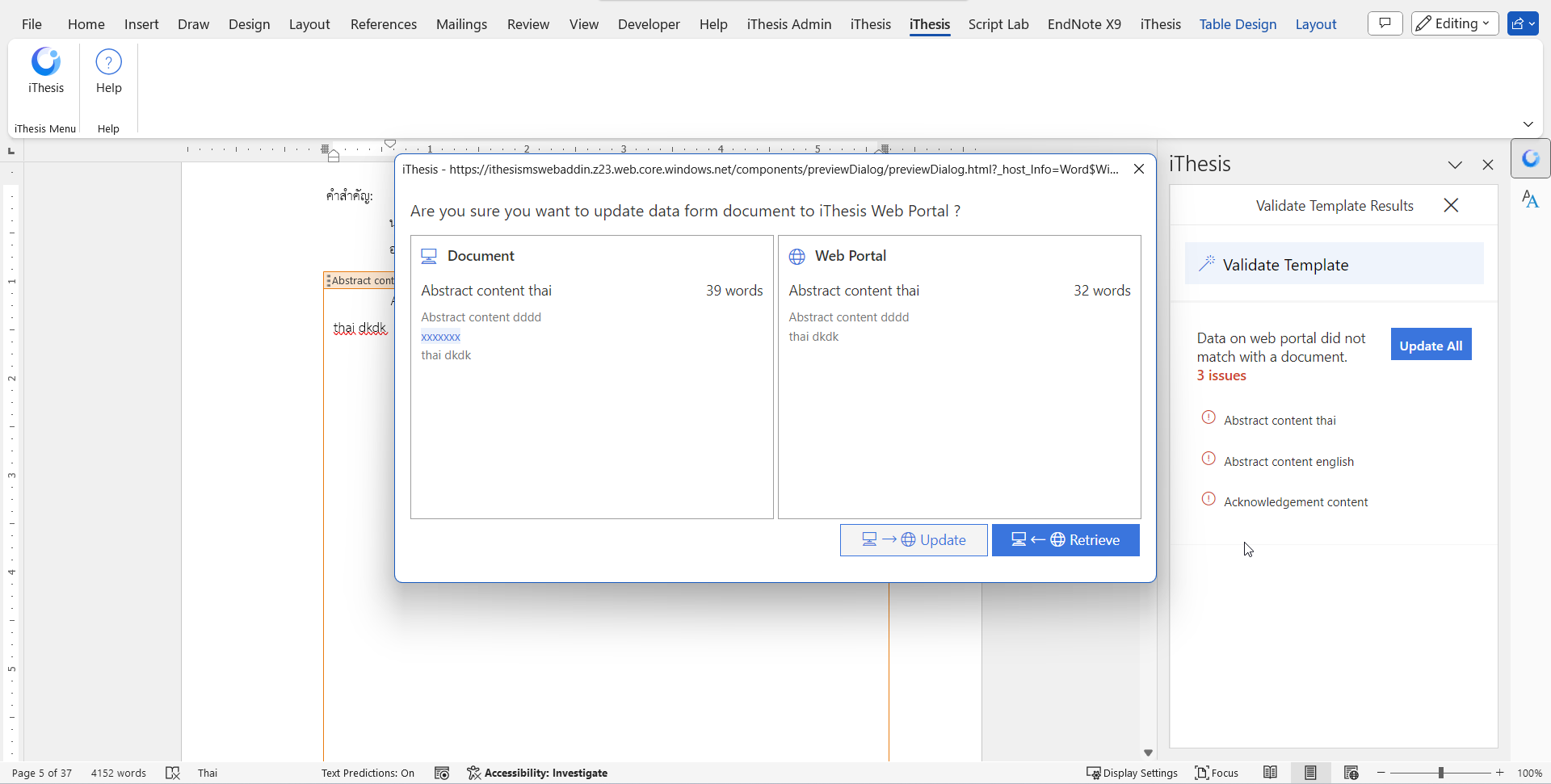Click the 32 words count label
1551x784 pixels.
coord(1102,291)
